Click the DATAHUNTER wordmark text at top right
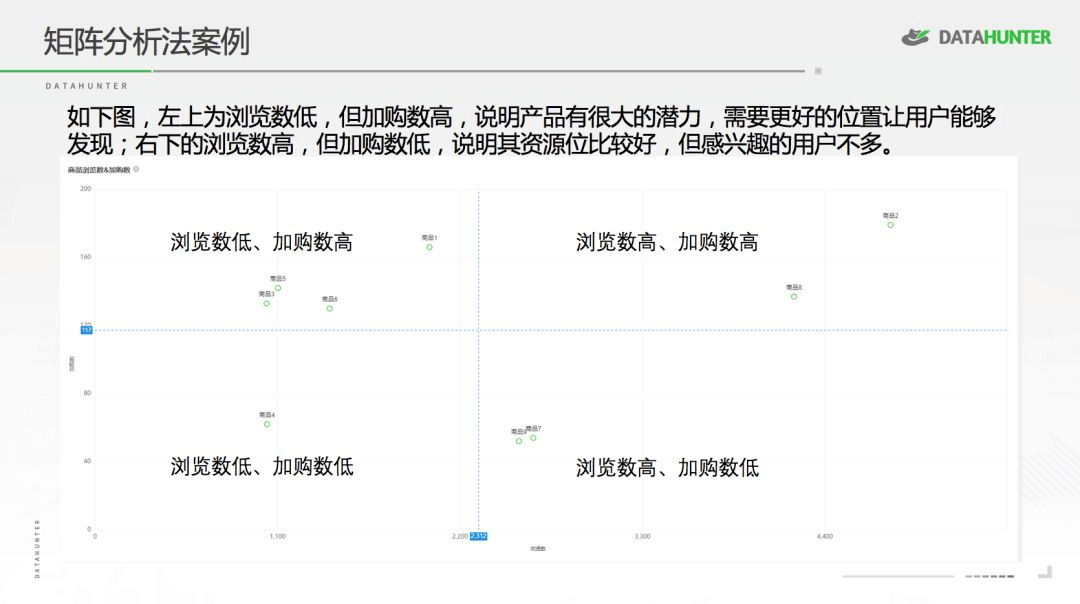The width and height of the screenshot is (1080, 604). [995, 37]
